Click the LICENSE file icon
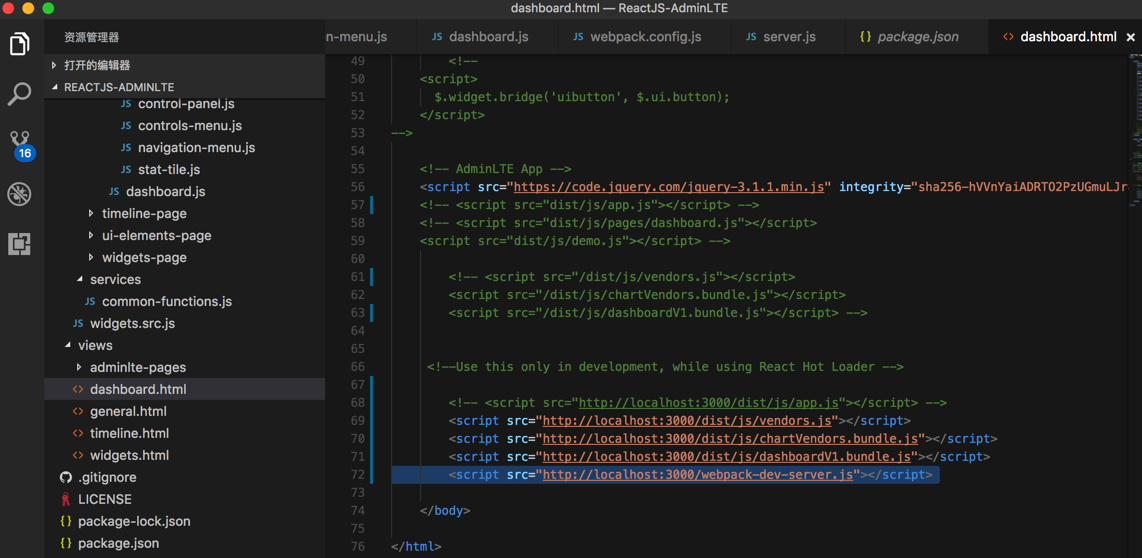This screenshot has height=558, width=1142. click(66, 500)
